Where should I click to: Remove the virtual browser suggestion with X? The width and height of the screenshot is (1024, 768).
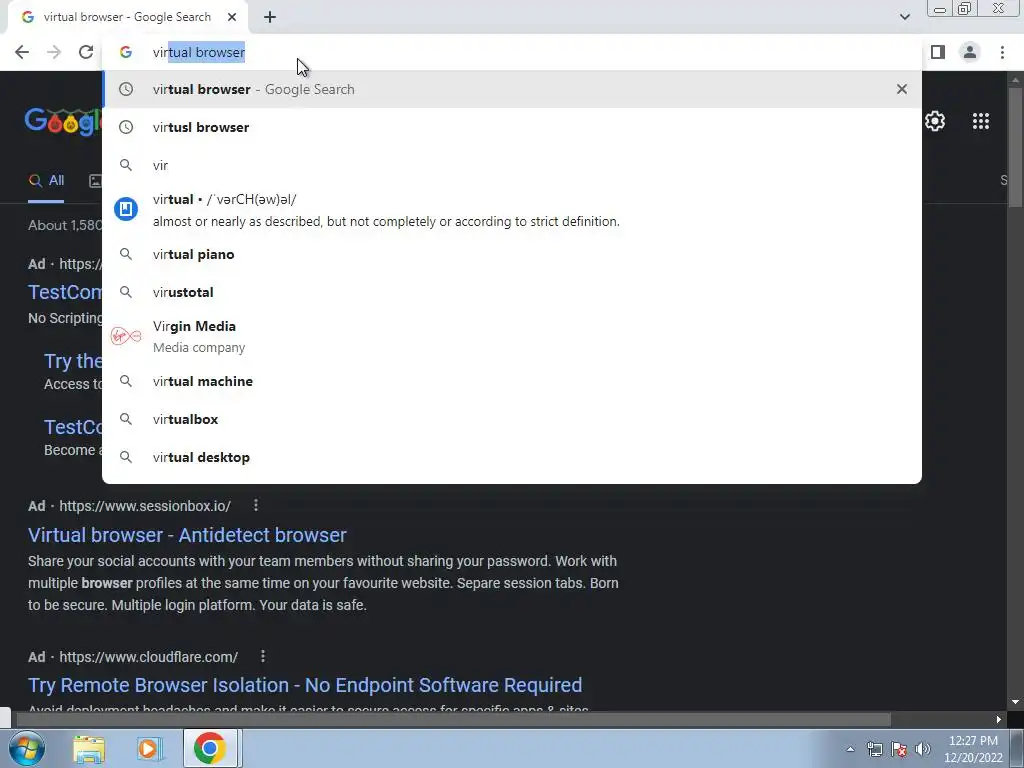click(902, 89)
